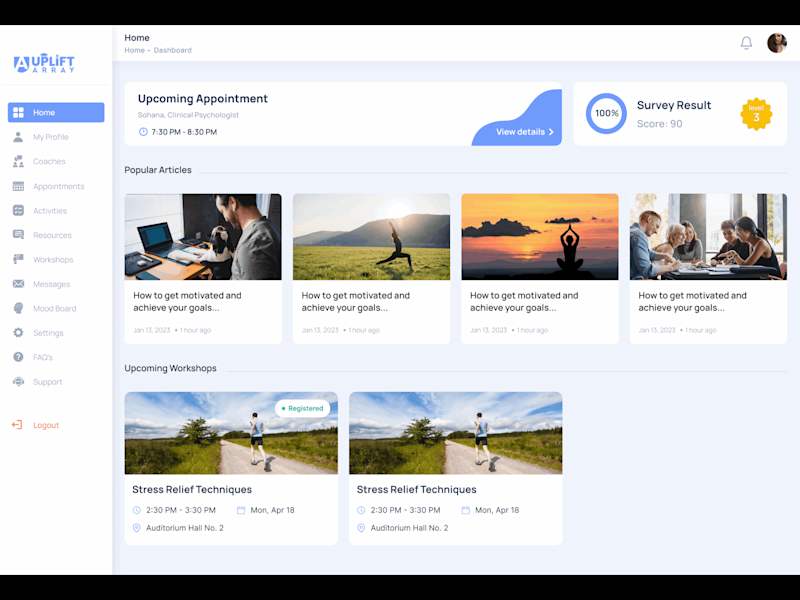Open article thumbnail of sunset meditation

click(x=540, y=237)
